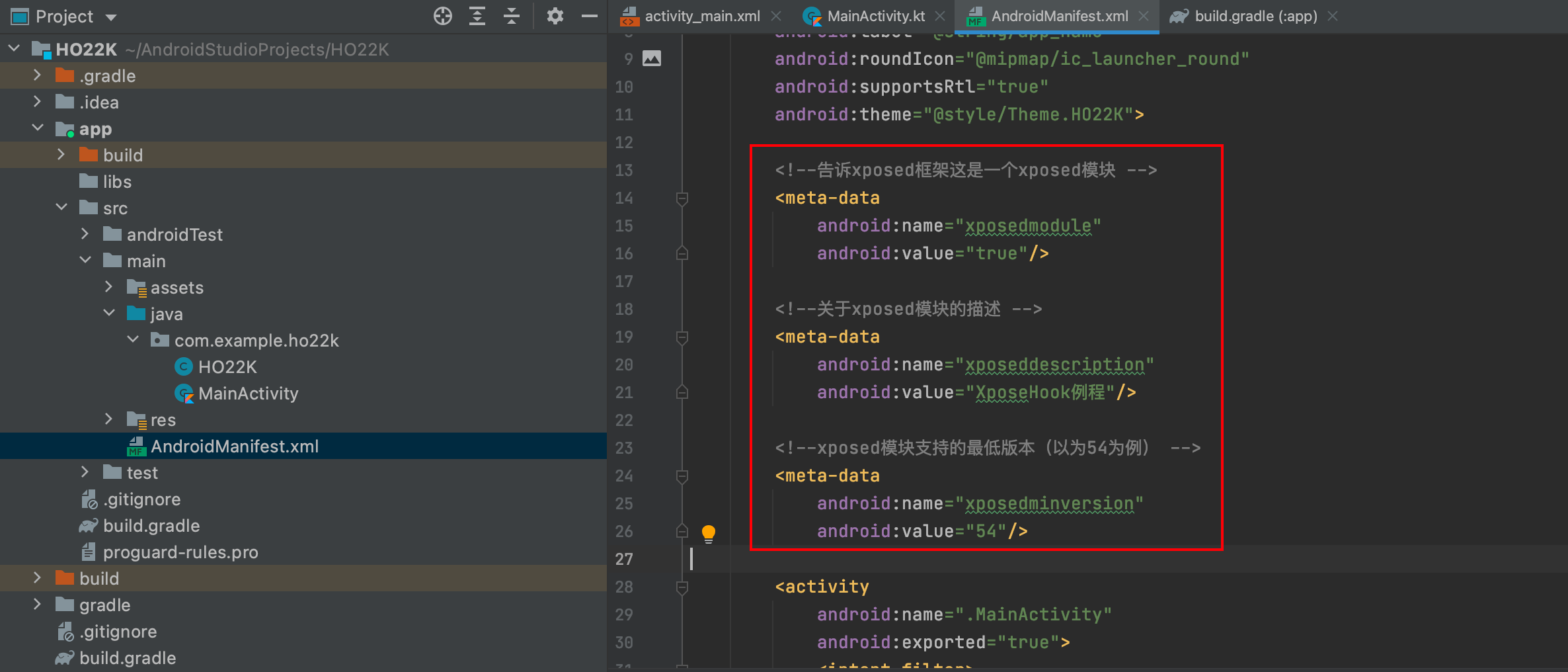Switch to the build.gradle (:app) tab
Screen dimensions: 1568x672
point(1255,17)
